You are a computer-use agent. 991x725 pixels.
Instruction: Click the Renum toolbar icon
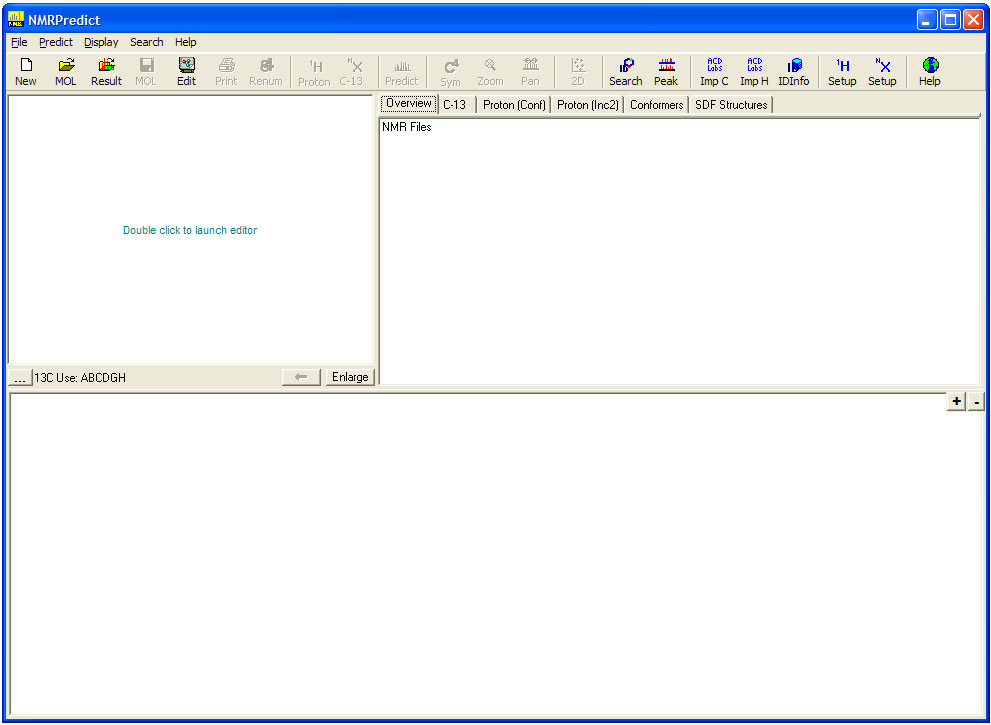point(265,72)
